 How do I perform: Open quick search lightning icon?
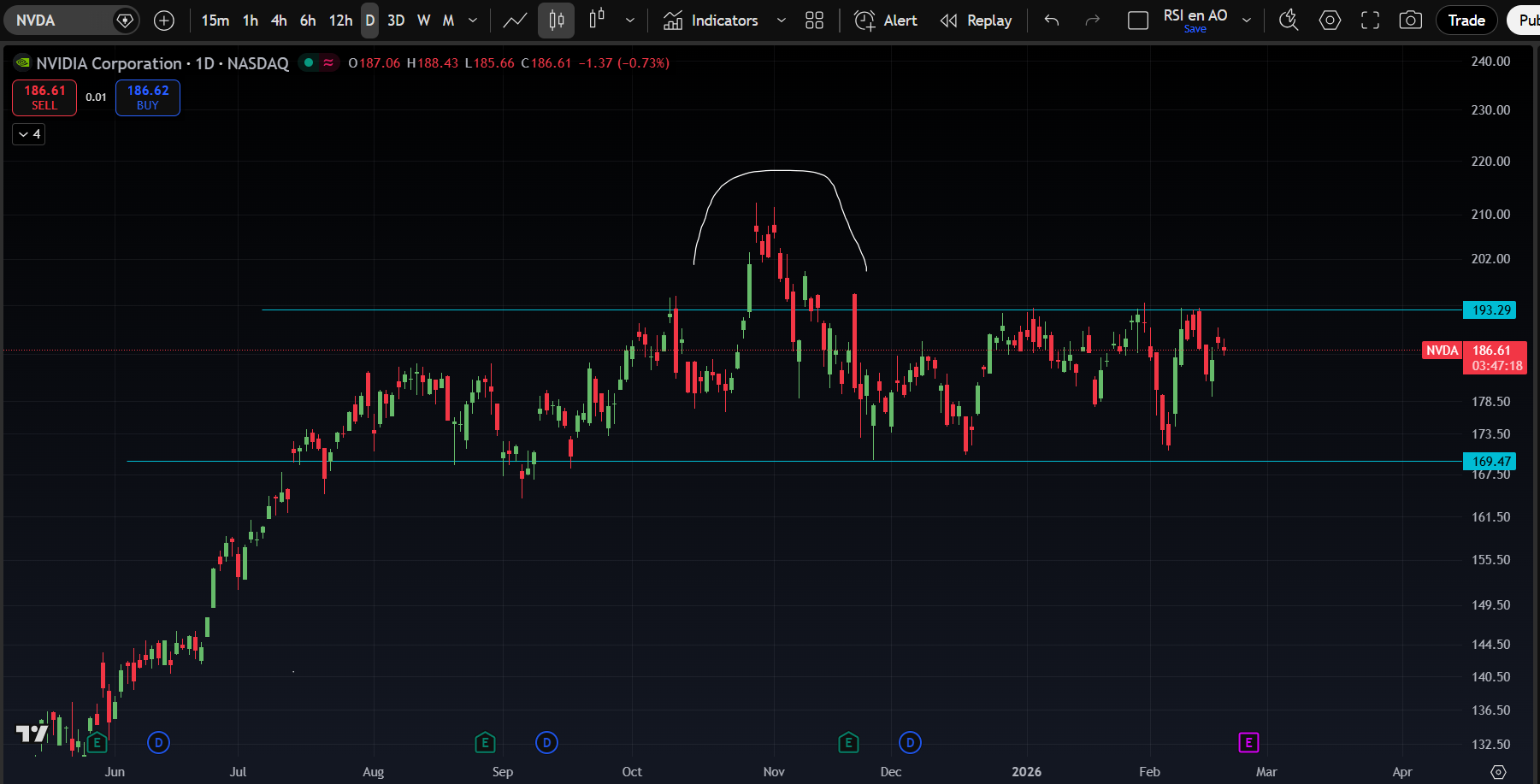click(1289, 21)
